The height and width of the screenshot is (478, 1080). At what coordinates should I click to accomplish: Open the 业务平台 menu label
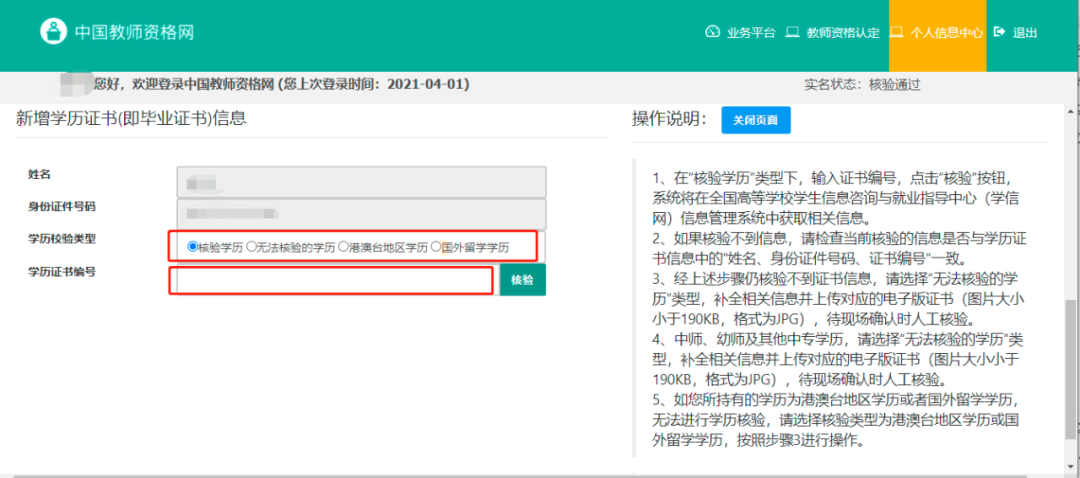click(751, 33)
